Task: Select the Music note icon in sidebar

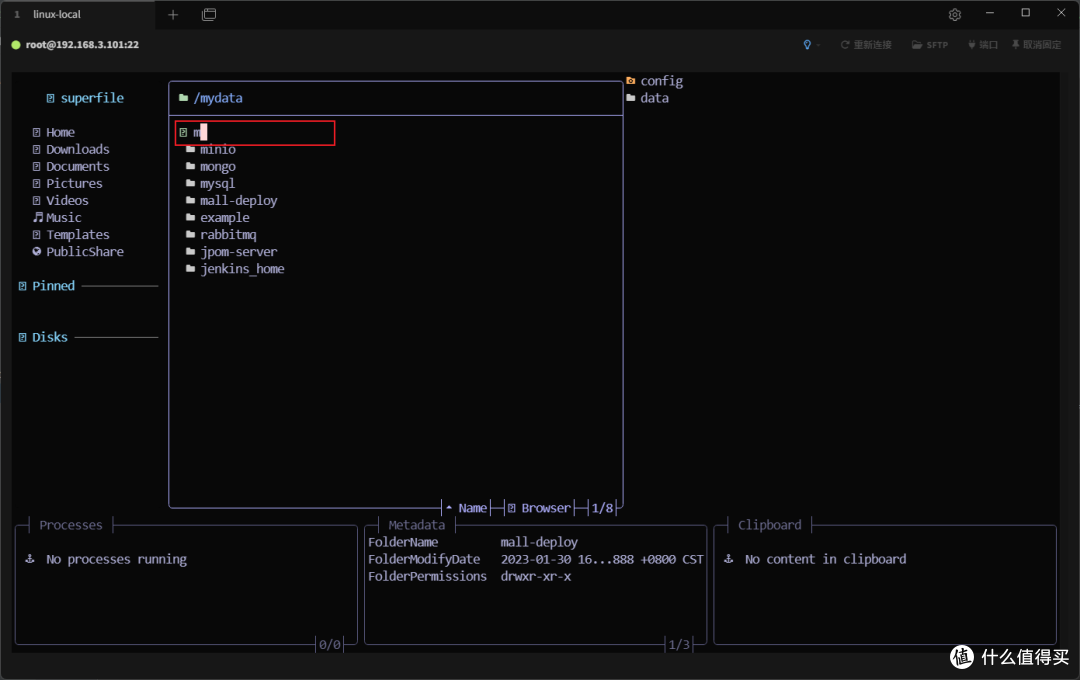Action: (x=39, y=217)
